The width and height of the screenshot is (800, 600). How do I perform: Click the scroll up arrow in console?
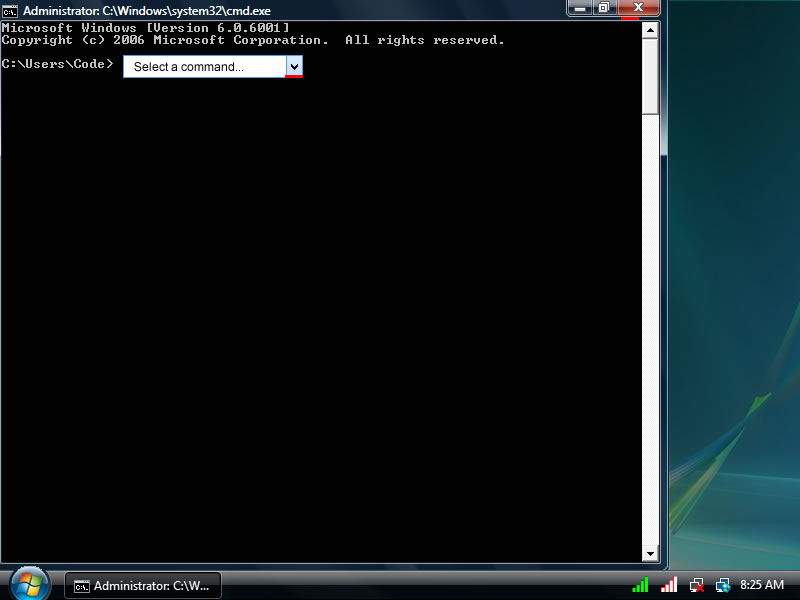650,30
